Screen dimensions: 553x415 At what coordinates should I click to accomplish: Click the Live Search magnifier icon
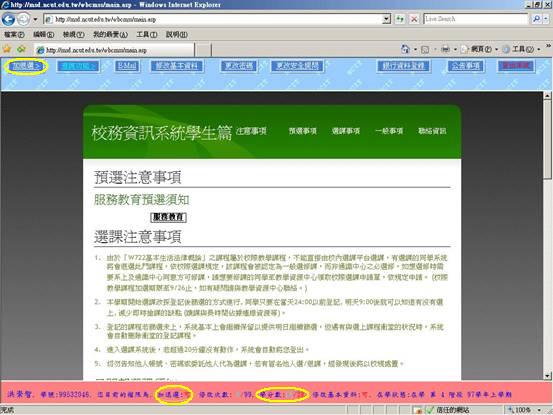[536, 19]
